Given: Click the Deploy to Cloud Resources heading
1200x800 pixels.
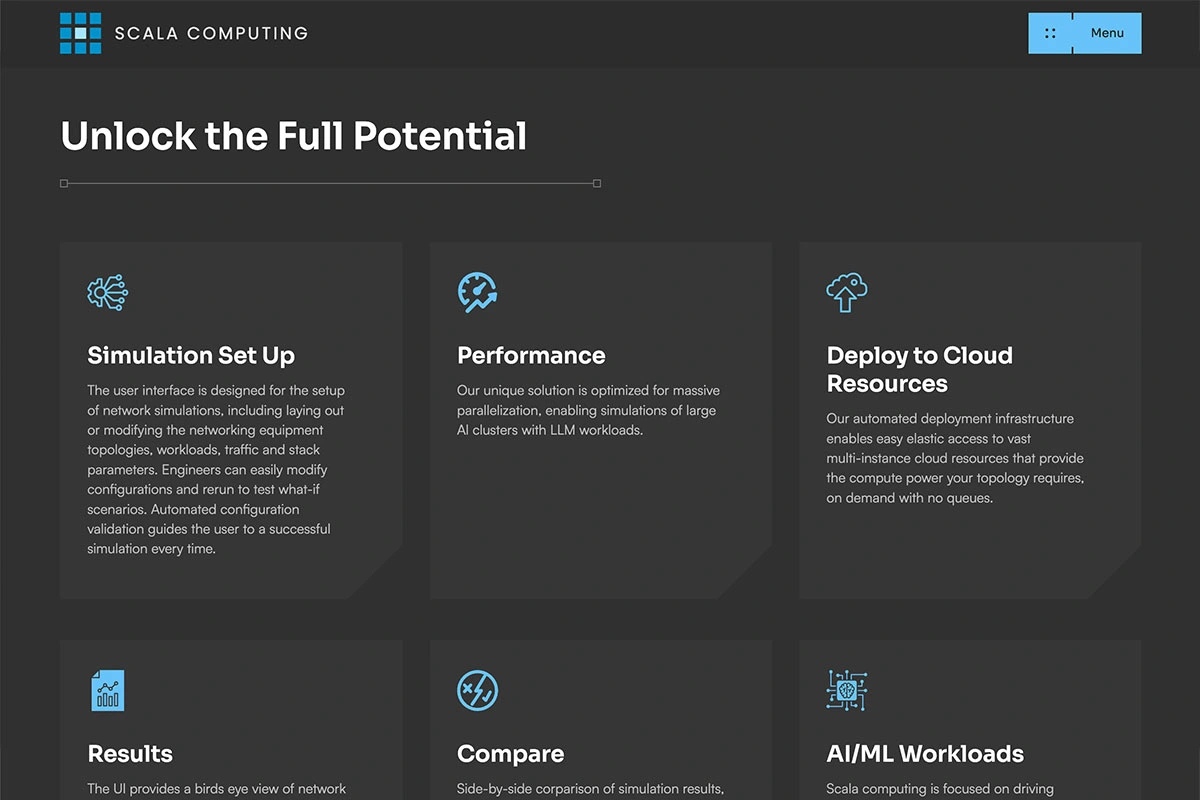Looking at the screenshot, I should tap(919, 369).
